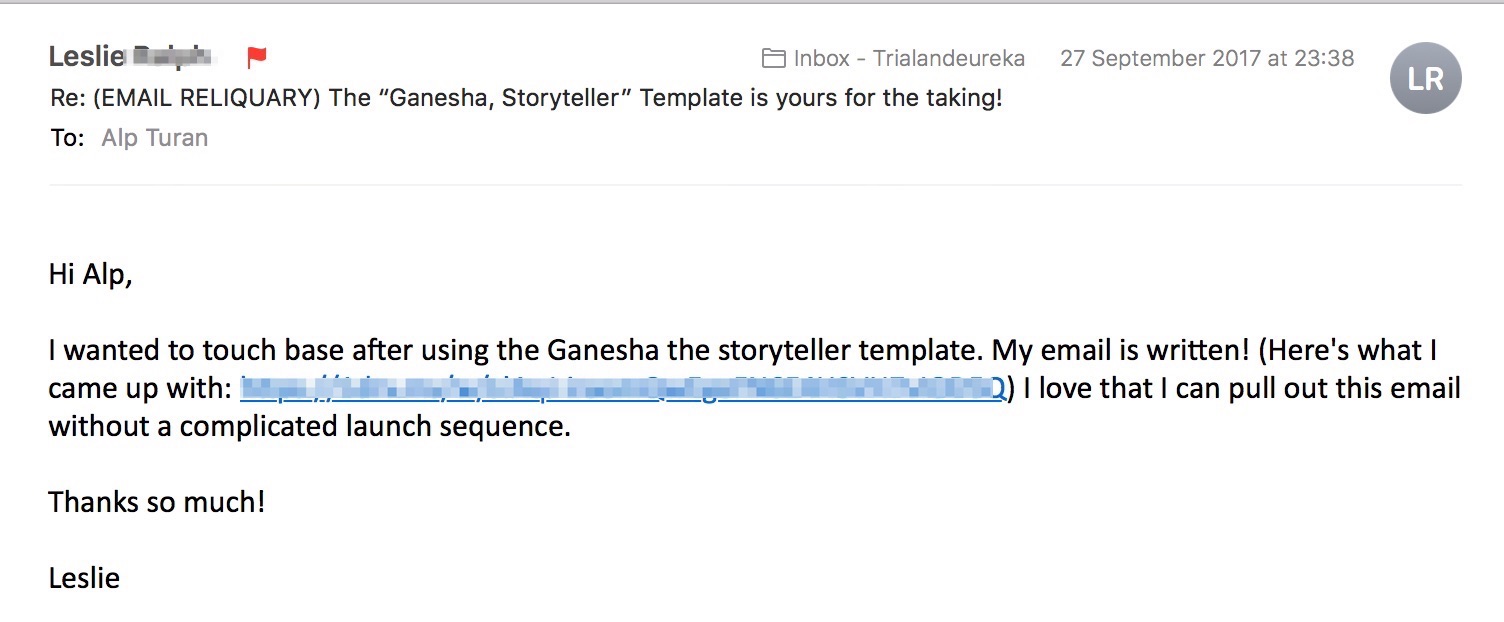
Task: Click the LR sender avatar circle
Action: pos(1425,78)
